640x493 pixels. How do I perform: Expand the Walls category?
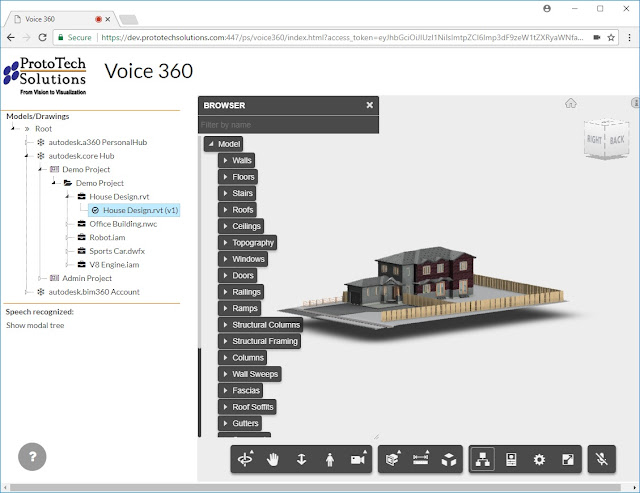tap(225, 160)
